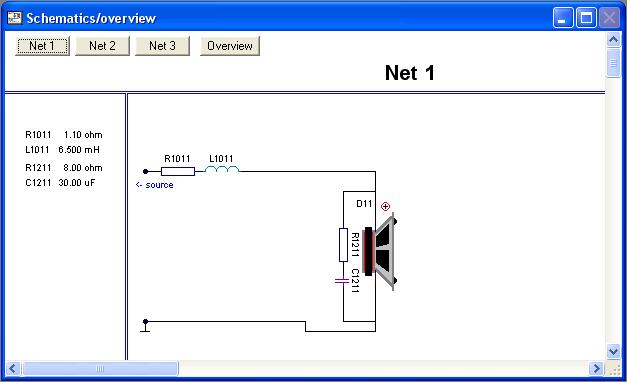Click the 'C1211 30.00 uF' list entry
This screenshot has width=627, height=382.
[60, 183]
